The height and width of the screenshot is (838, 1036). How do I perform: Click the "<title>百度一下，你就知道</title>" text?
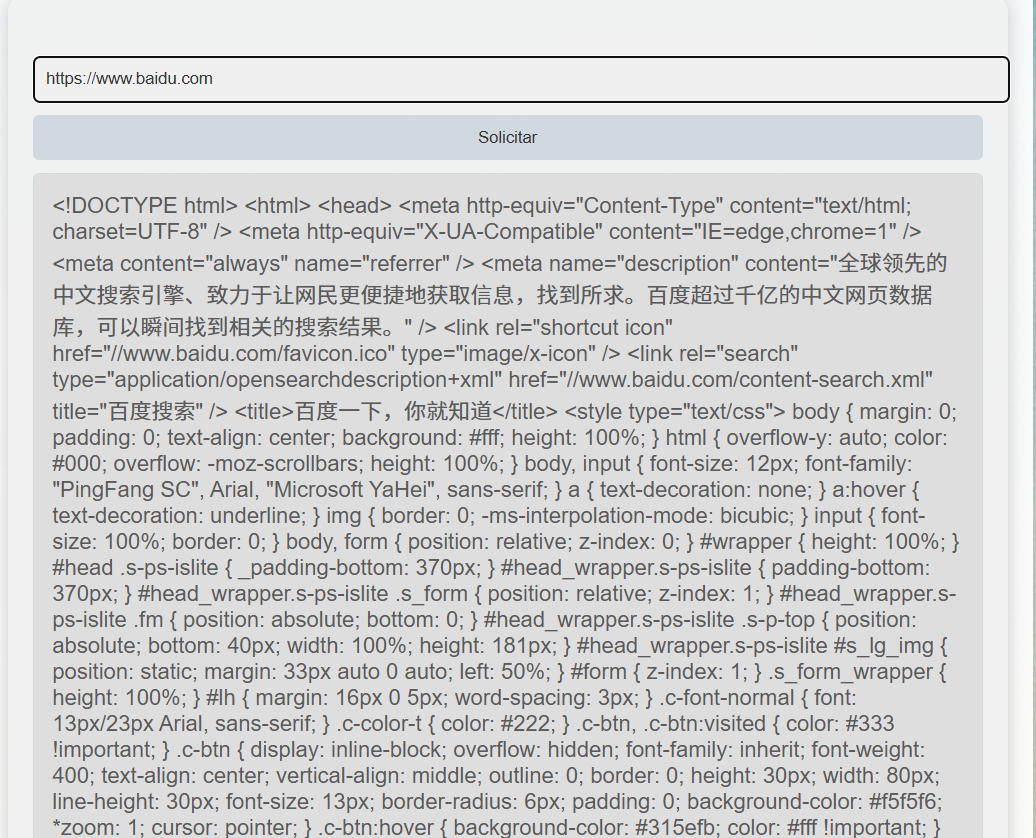[396, 411]
